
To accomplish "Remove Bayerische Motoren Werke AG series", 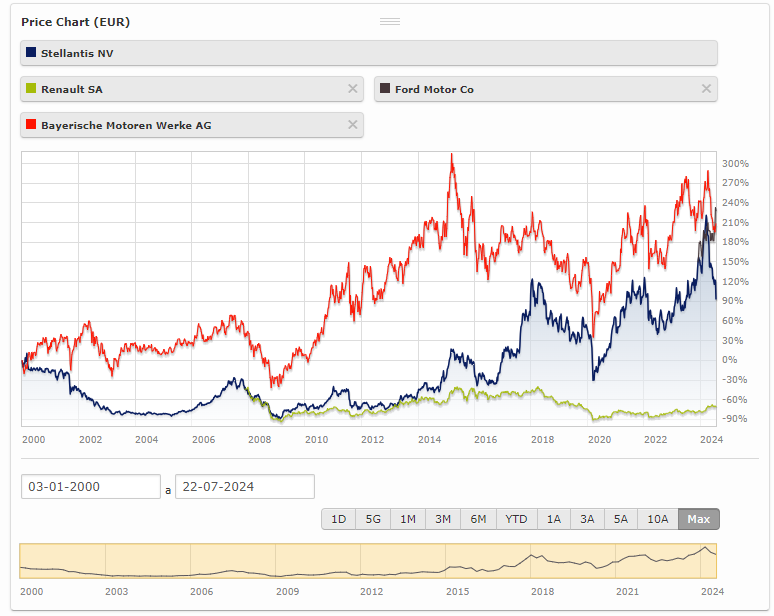I will [x=352, y=125].
